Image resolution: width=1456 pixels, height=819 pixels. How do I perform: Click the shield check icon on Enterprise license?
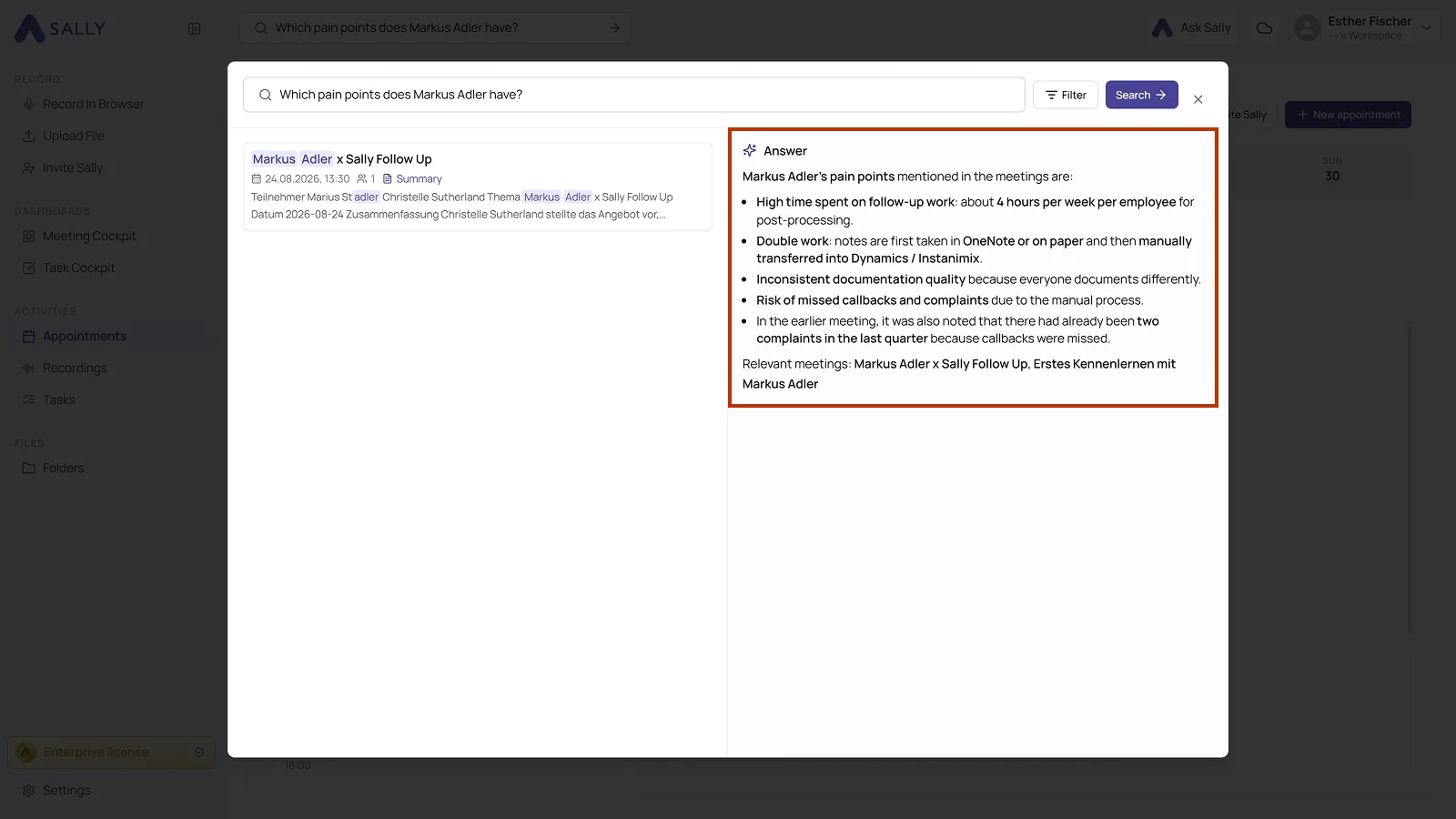199,753
